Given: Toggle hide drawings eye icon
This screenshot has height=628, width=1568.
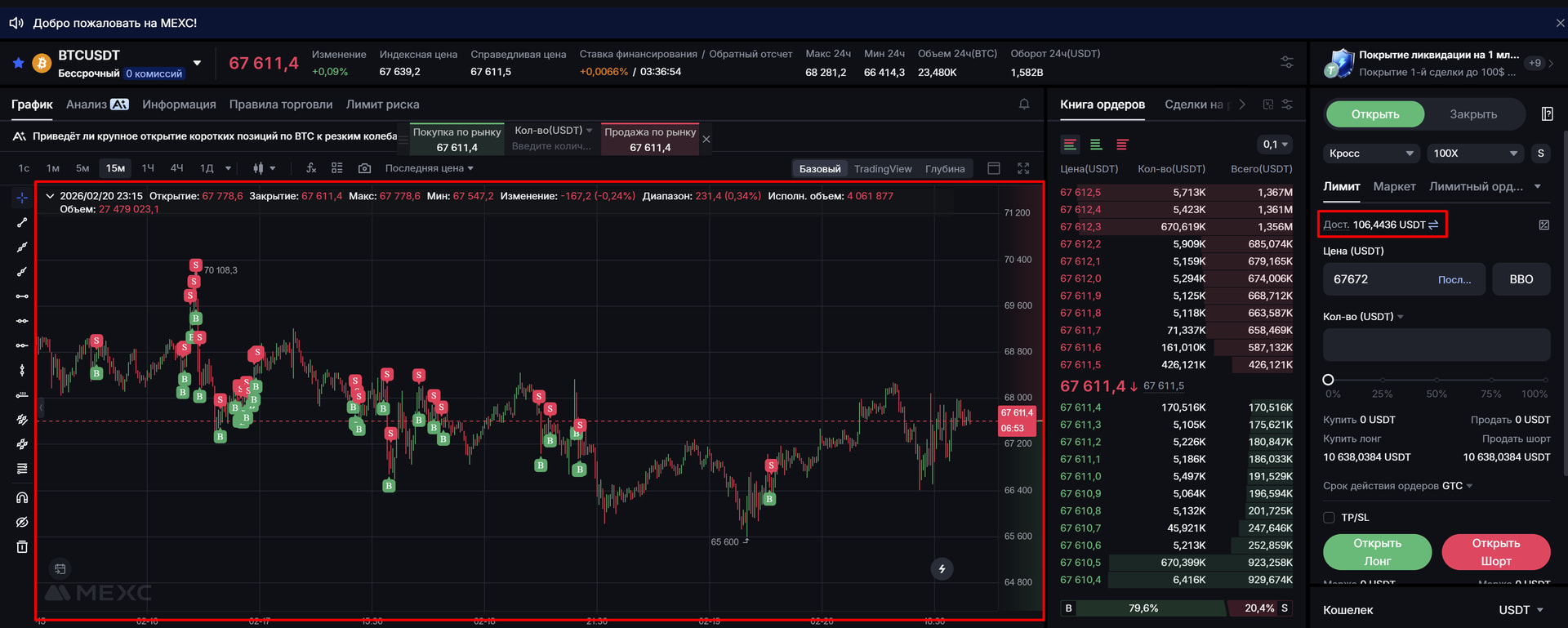Looking at the screenshot, I should (22, 522).
